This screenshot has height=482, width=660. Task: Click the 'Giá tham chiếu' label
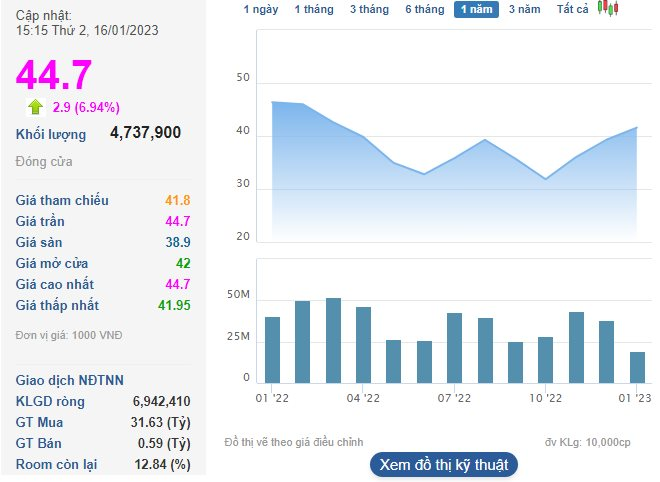(62, 200)
